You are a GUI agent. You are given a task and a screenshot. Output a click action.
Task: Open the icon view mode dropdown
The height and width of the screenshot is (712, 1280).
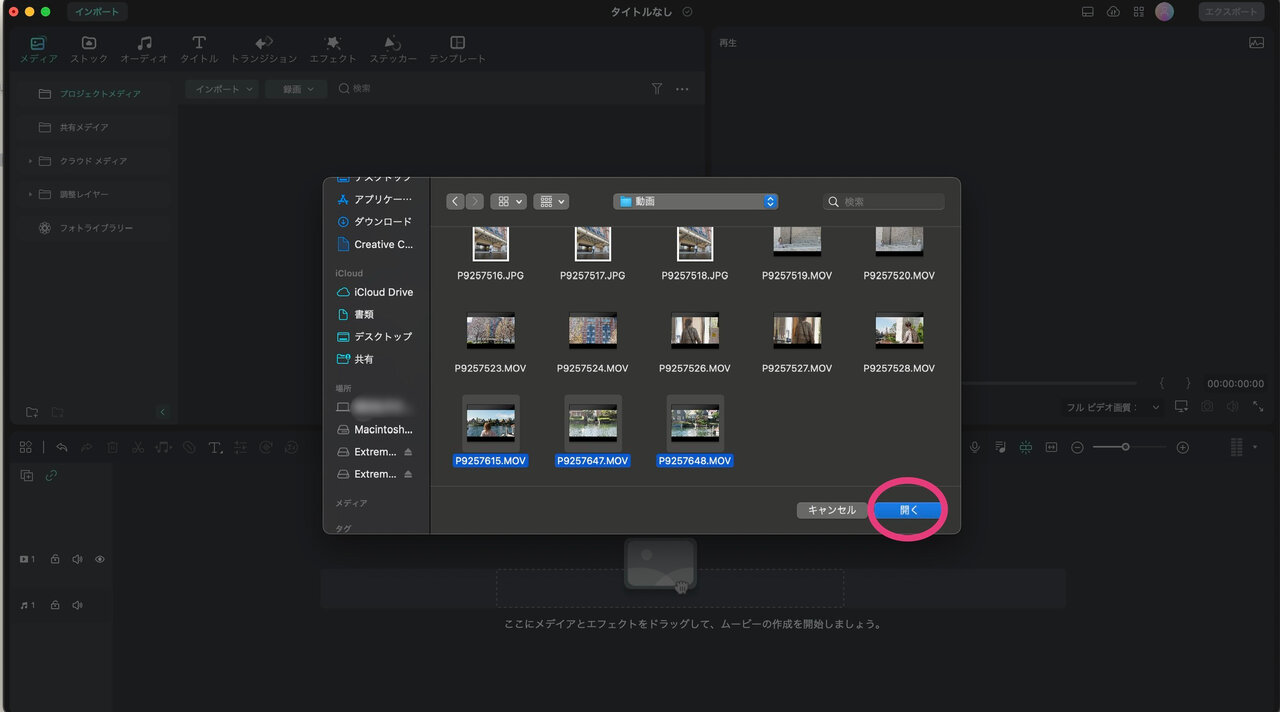508,201
